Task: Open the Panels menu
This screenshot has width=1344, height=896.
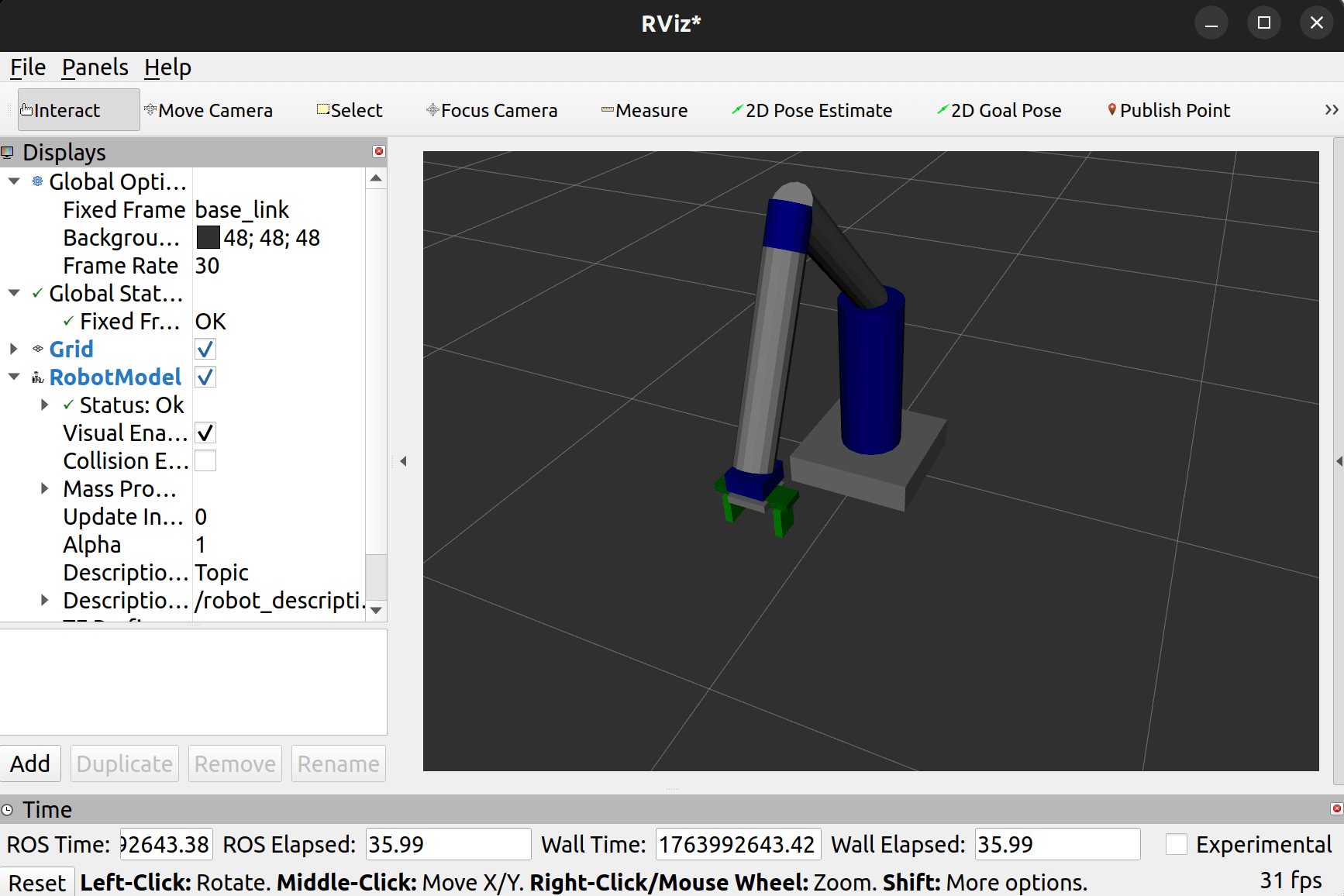Action: (95, 67)
